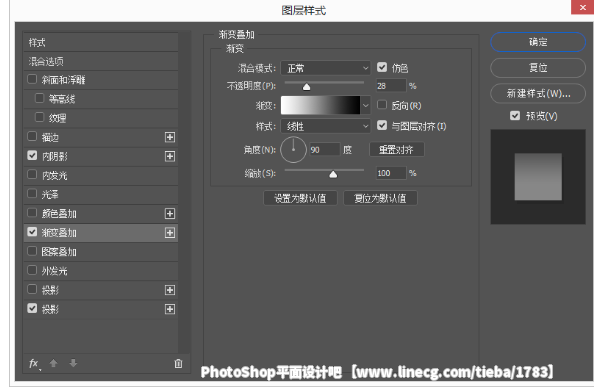Screen dimensions: 609x391
Task: Uncheck the 渐变叠加 effect checkbox
Action: coord(32,232)
